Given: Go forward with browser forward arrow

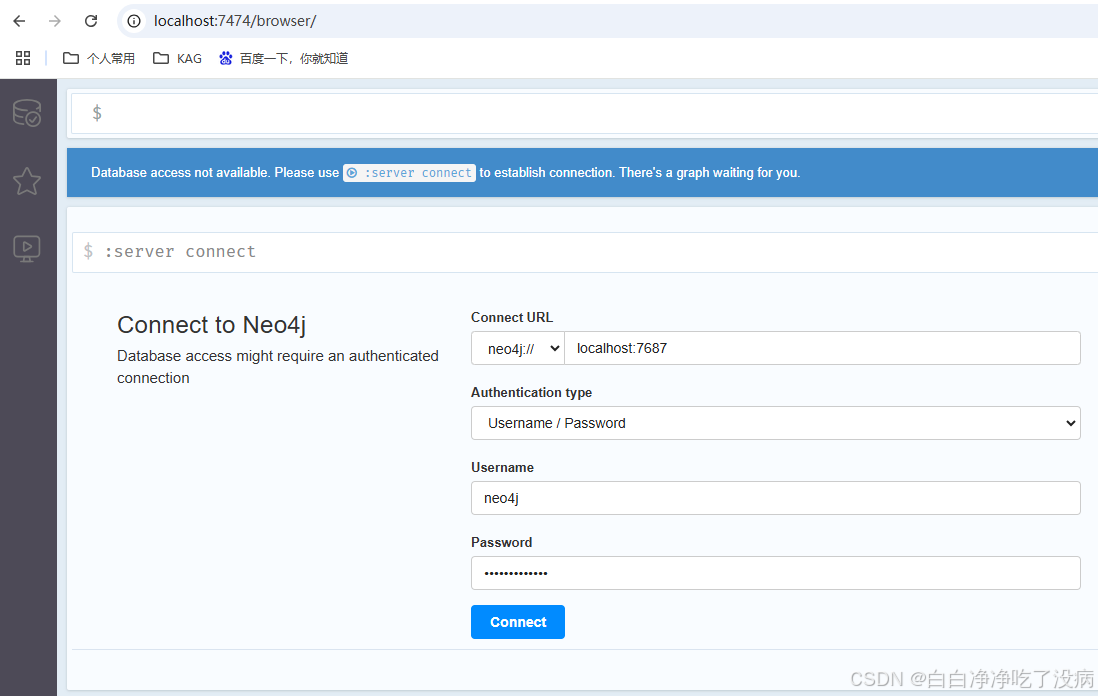Looking at the screenshot, I should coord(55,21).
